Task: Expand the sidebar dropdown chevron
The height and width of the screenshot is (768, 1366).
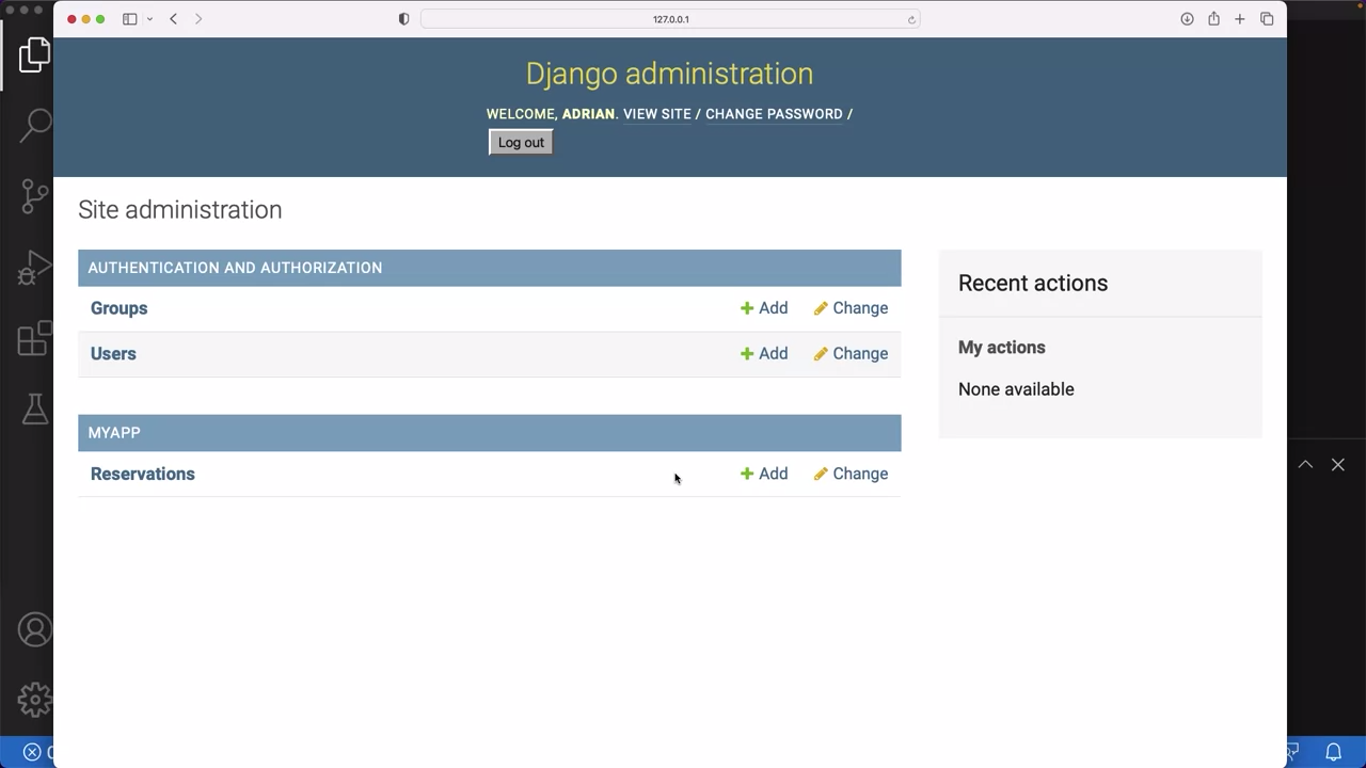Action: 150,19
